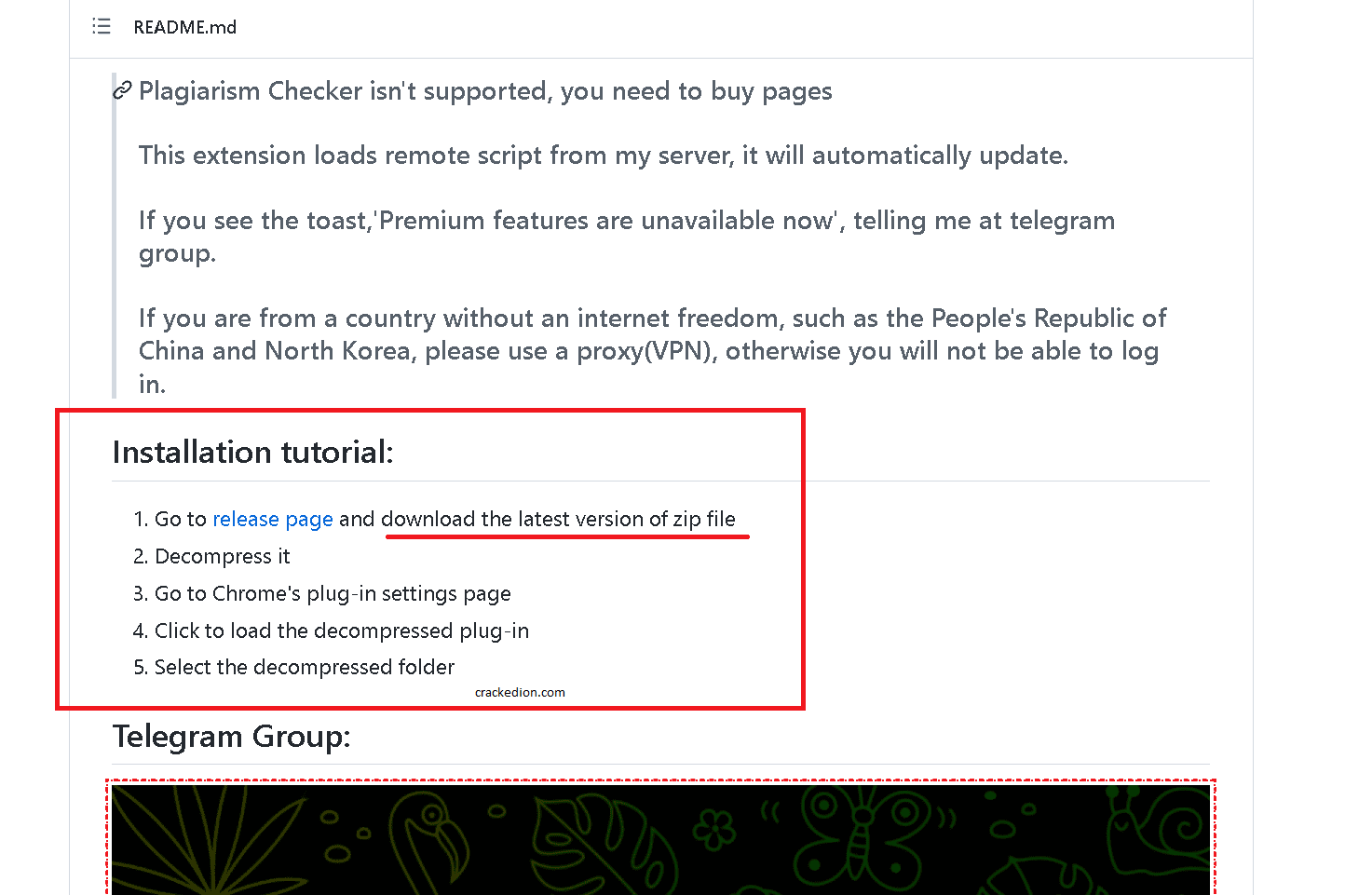Image resolution: width=1372 pixels, height=895 pixels.
Task: Click the small flower drawing in banner
Action: [714, 830]
